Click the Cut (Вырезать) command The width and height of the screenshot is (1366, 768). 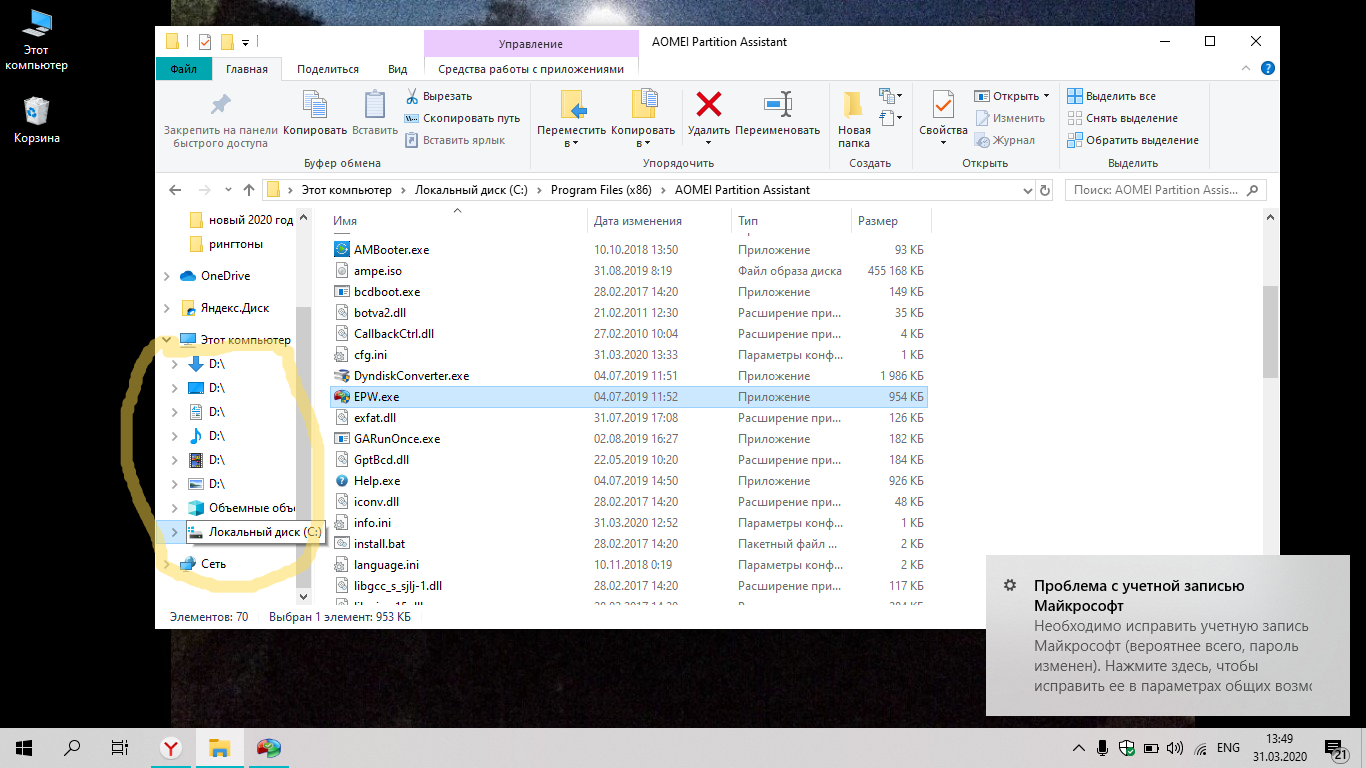[438, 96]
